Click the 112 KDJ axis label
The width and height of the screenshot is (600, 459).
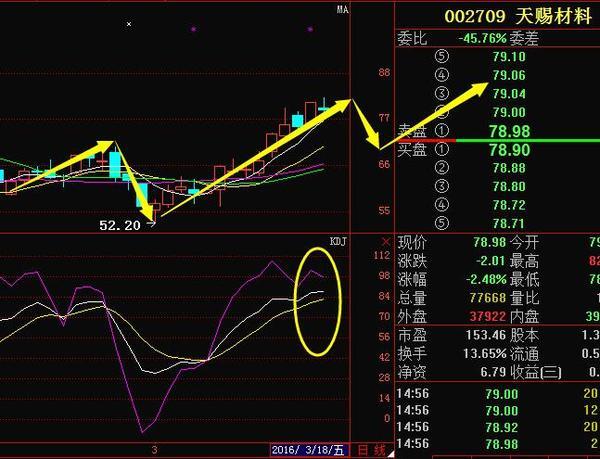[382, 255]
